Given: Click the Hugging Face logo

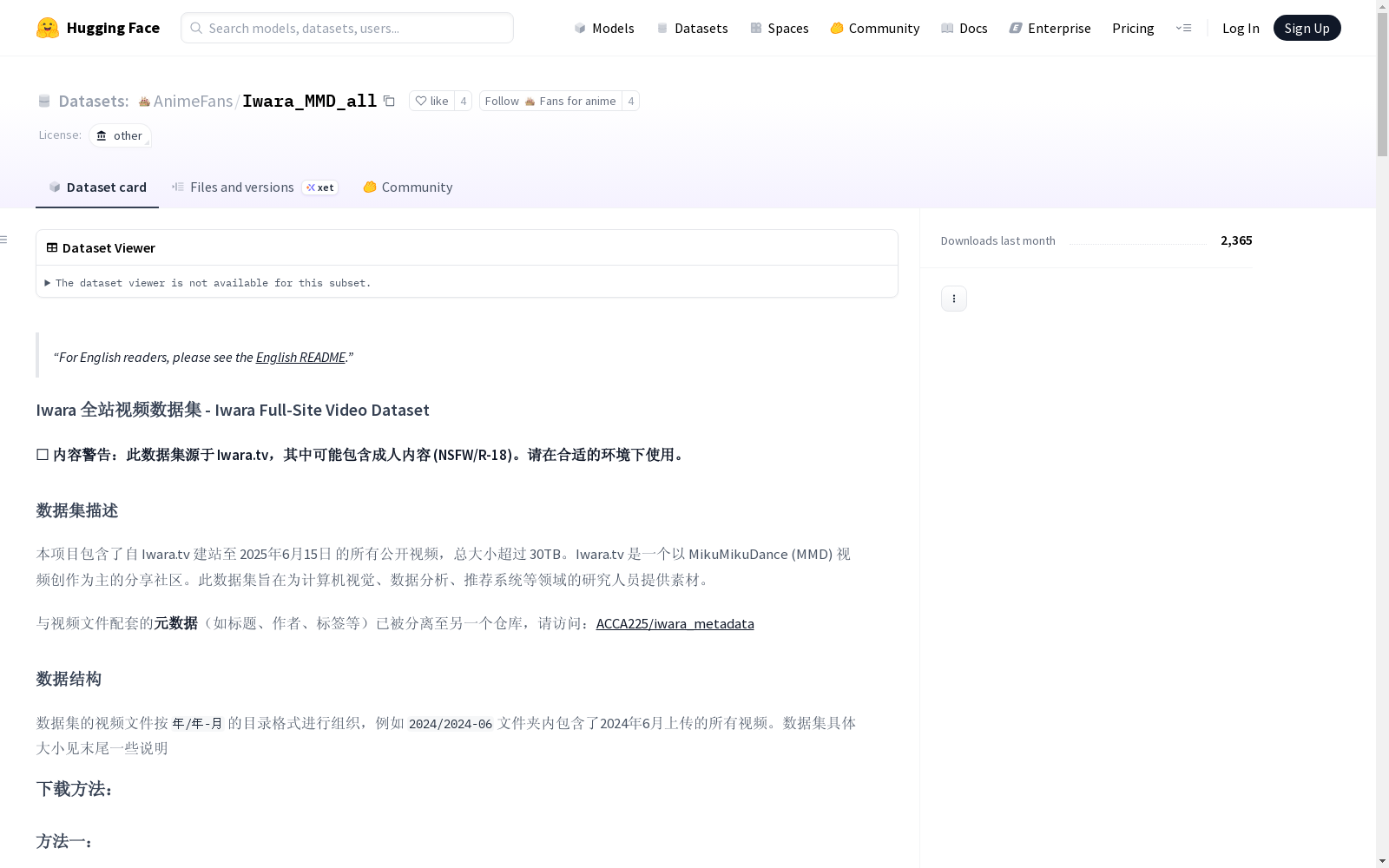Looking at the screenshot, I should pyautogui.click(x=97, y=28).
